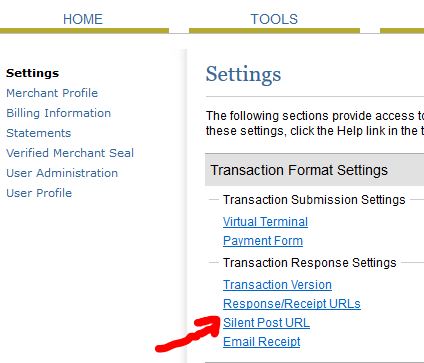Click the Transaction Response Settings label
Viewport: 424px width, 363px height.
click(310, 263)
